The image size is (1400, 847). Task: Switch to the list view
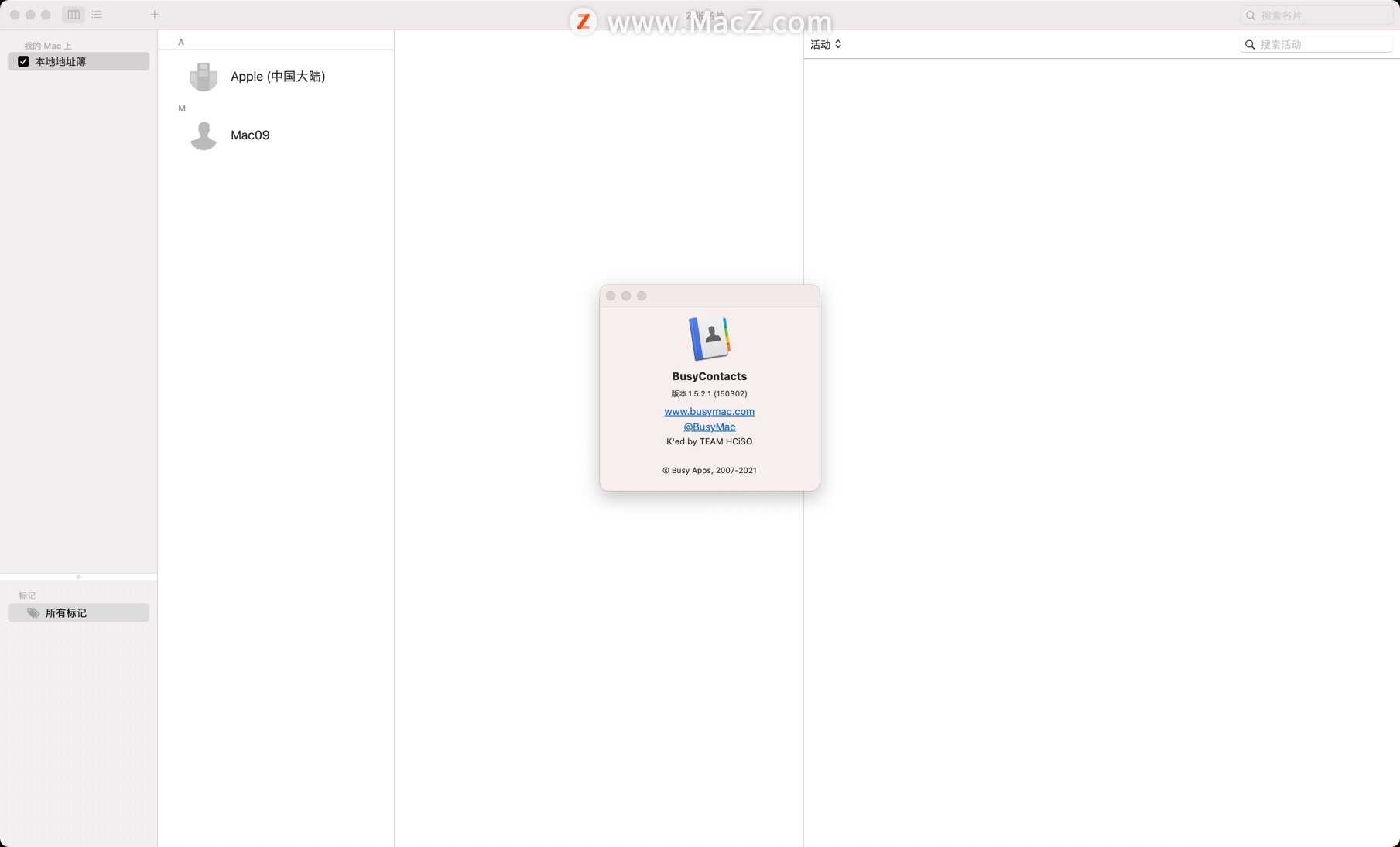coord(97,15)
